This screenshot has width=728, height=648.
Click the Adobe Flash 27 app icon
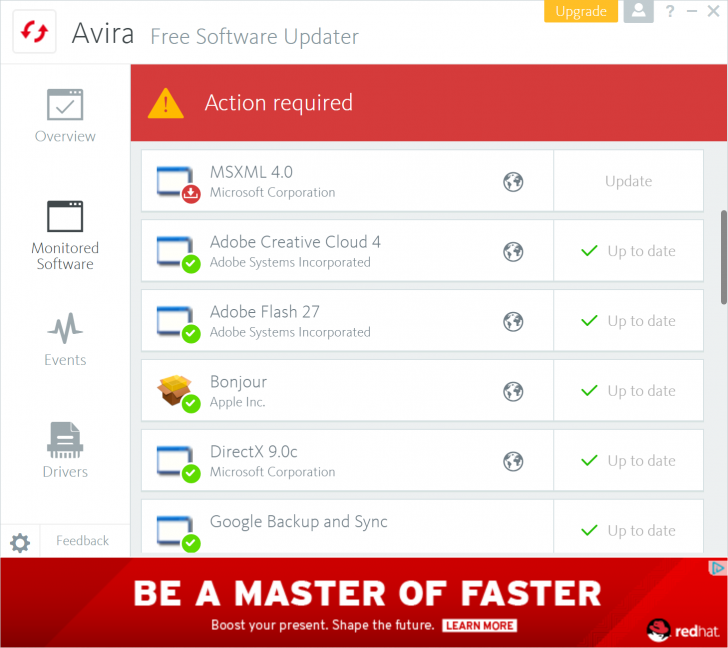click(x=178, y=324)
